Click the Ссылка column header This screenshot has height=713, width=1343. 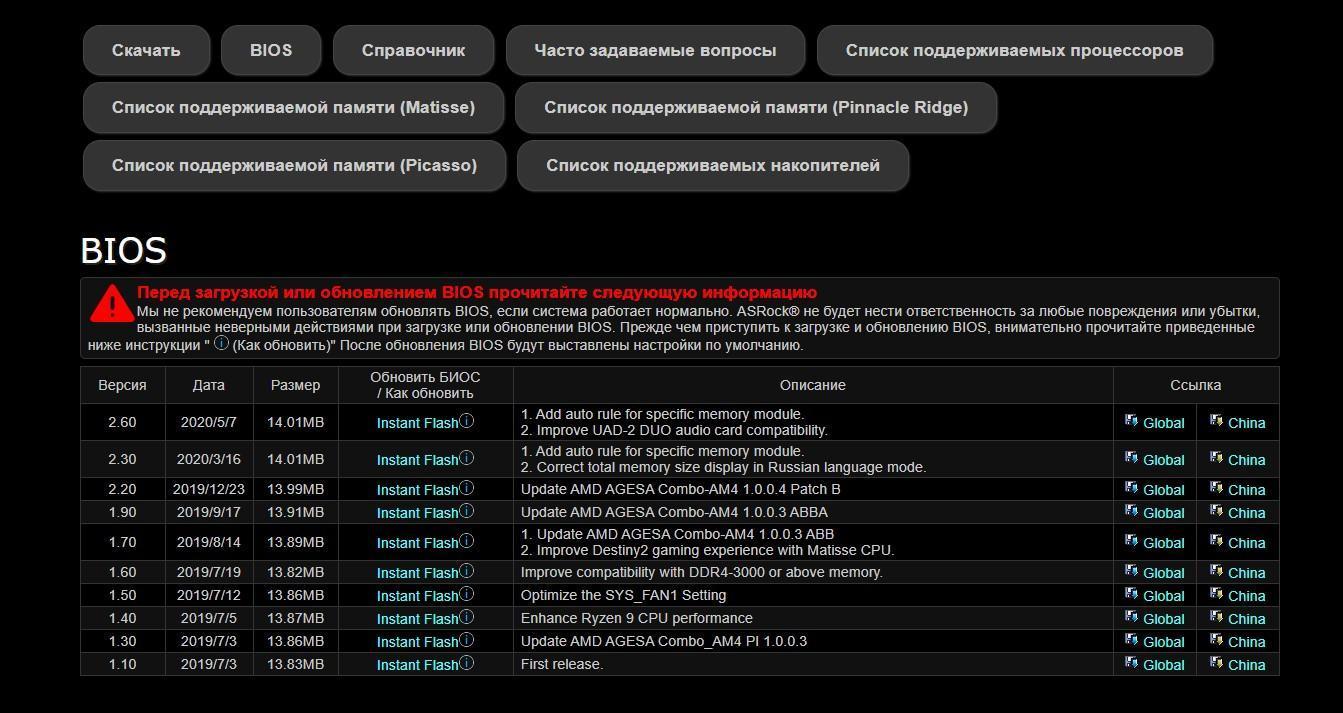tap(1195, 385)
